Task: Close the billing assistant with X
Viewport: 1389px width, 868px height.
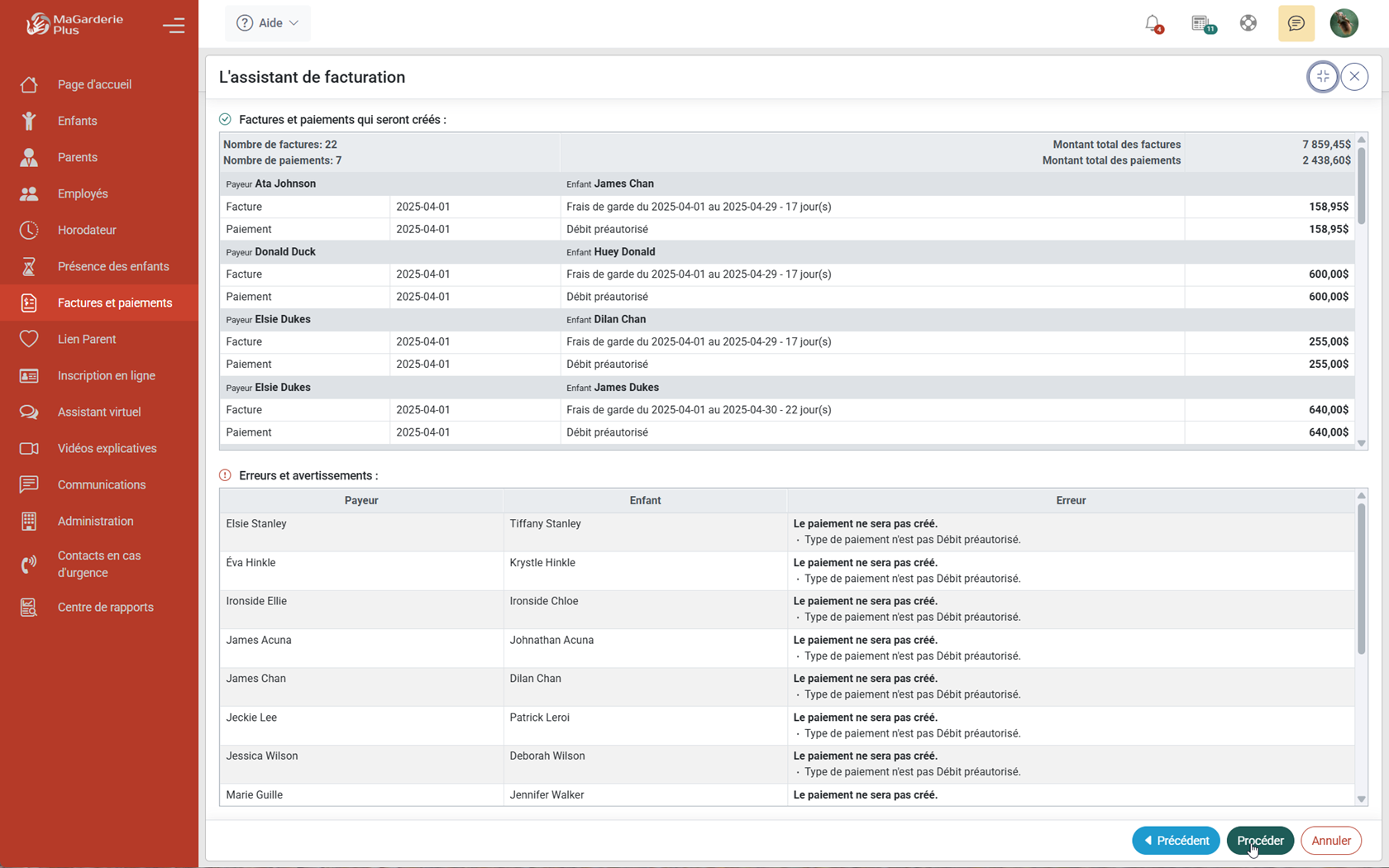Action: click(x=1354, y=77)
